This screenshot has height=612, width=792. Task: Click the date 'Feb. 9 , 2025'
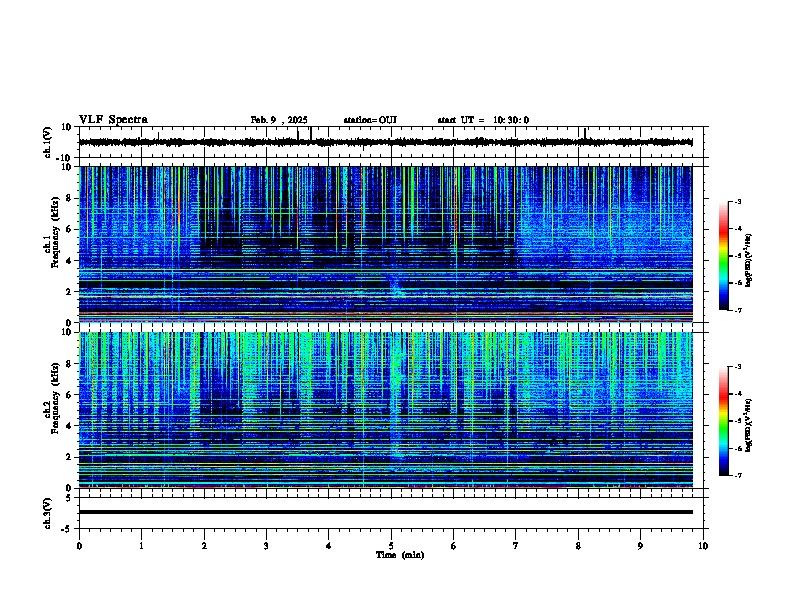[x=279, y=120]
